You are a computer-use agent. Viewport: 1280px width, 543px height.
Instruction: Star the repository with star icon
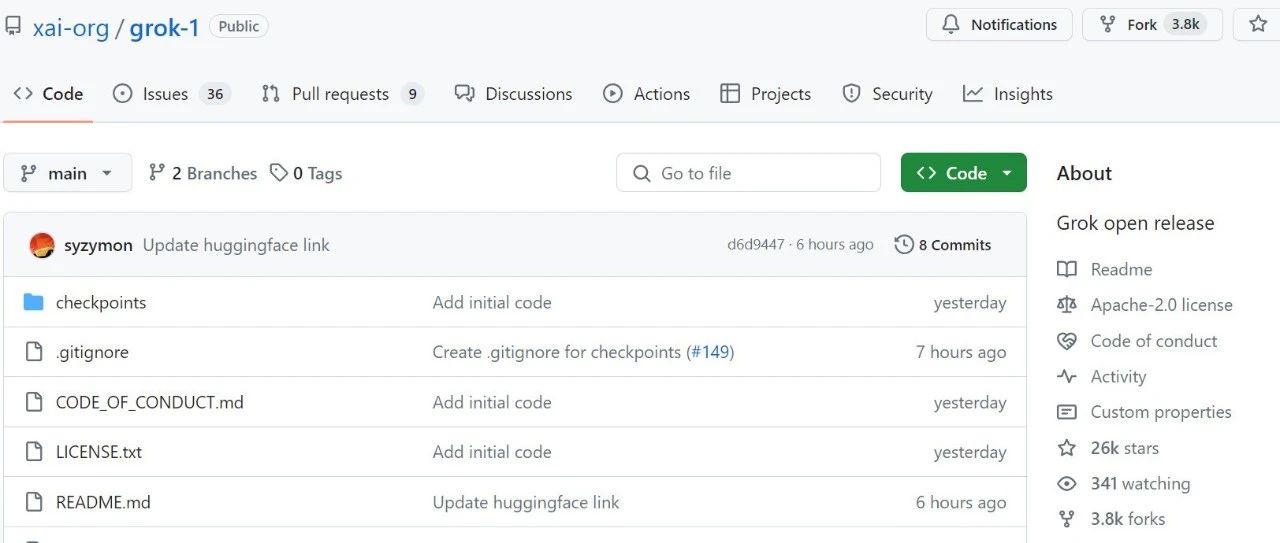[x=1258, y=25]
